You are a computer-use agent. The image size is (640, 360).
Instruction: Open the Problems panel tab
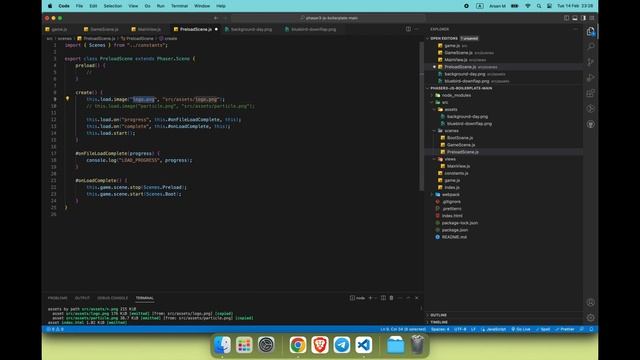(58, 298)
